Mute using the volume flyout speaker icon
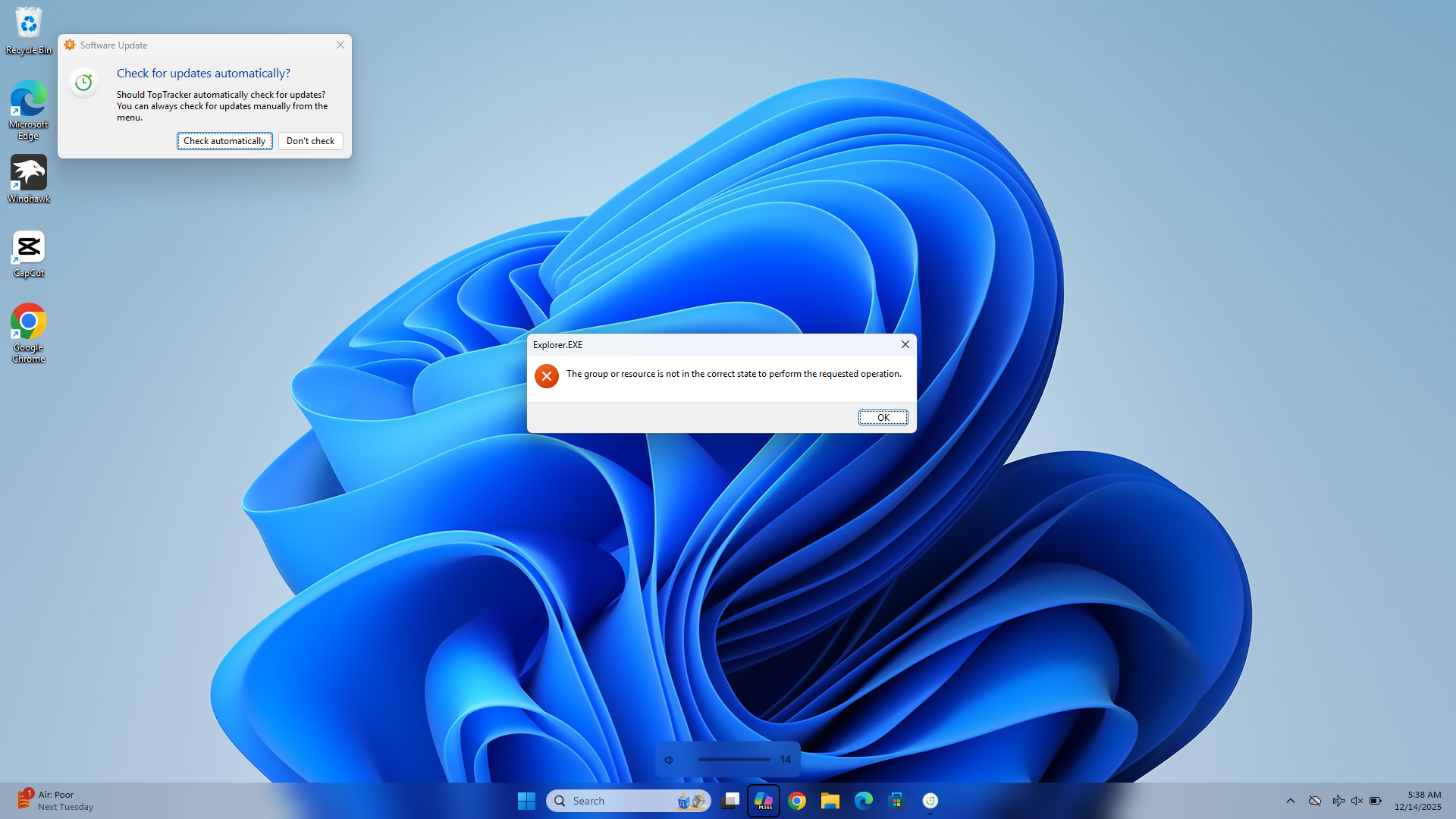The width and height of the screenshot is (1456, 819). coord(669,760)
